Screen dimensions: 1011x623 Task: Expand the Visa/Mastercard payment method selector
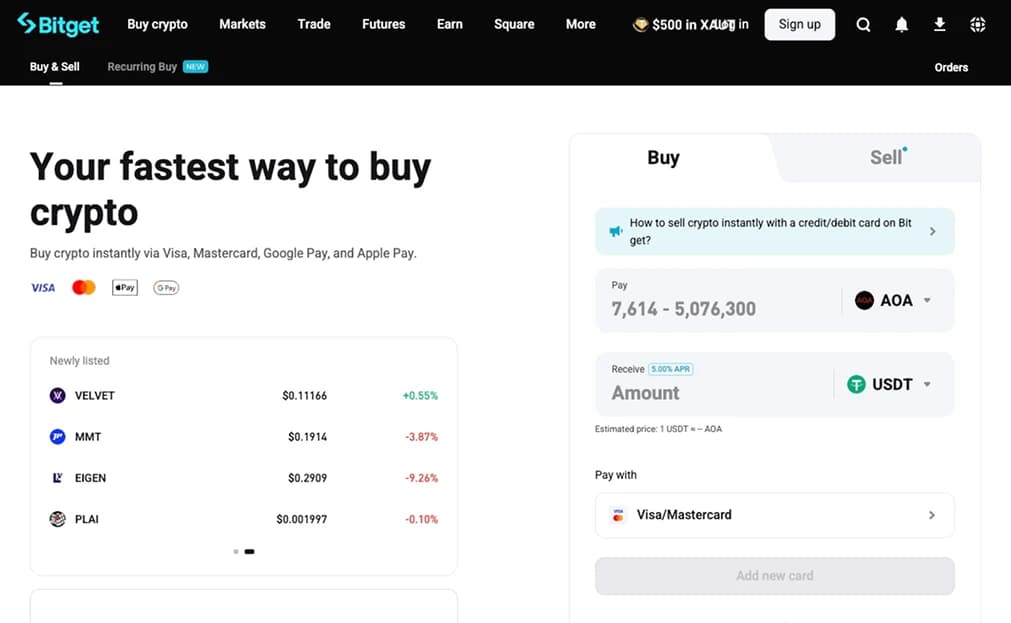[x=774, y=515]
